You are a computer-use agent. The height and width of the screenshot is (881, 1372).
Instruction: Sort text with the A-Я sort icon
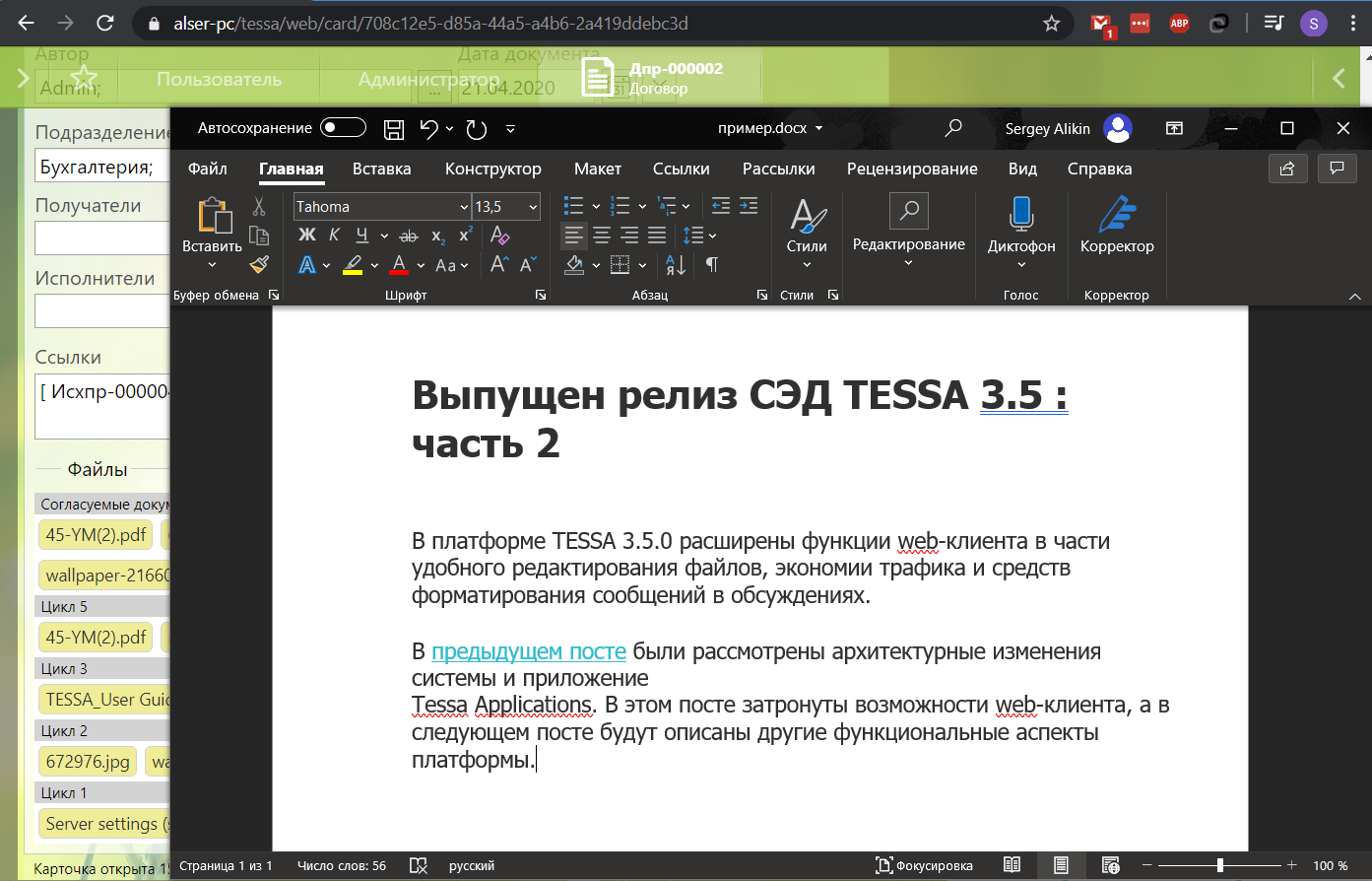click(676, 264)
